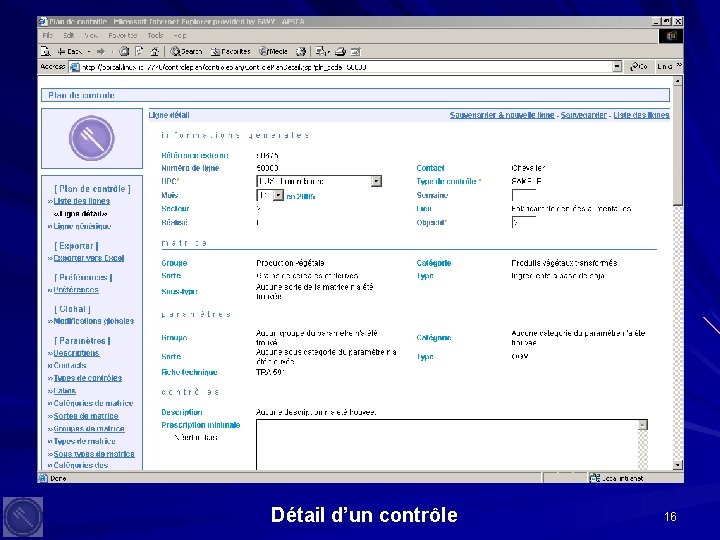Click the Go button next to address bar

pyautogui.click(x=639, y=67)
